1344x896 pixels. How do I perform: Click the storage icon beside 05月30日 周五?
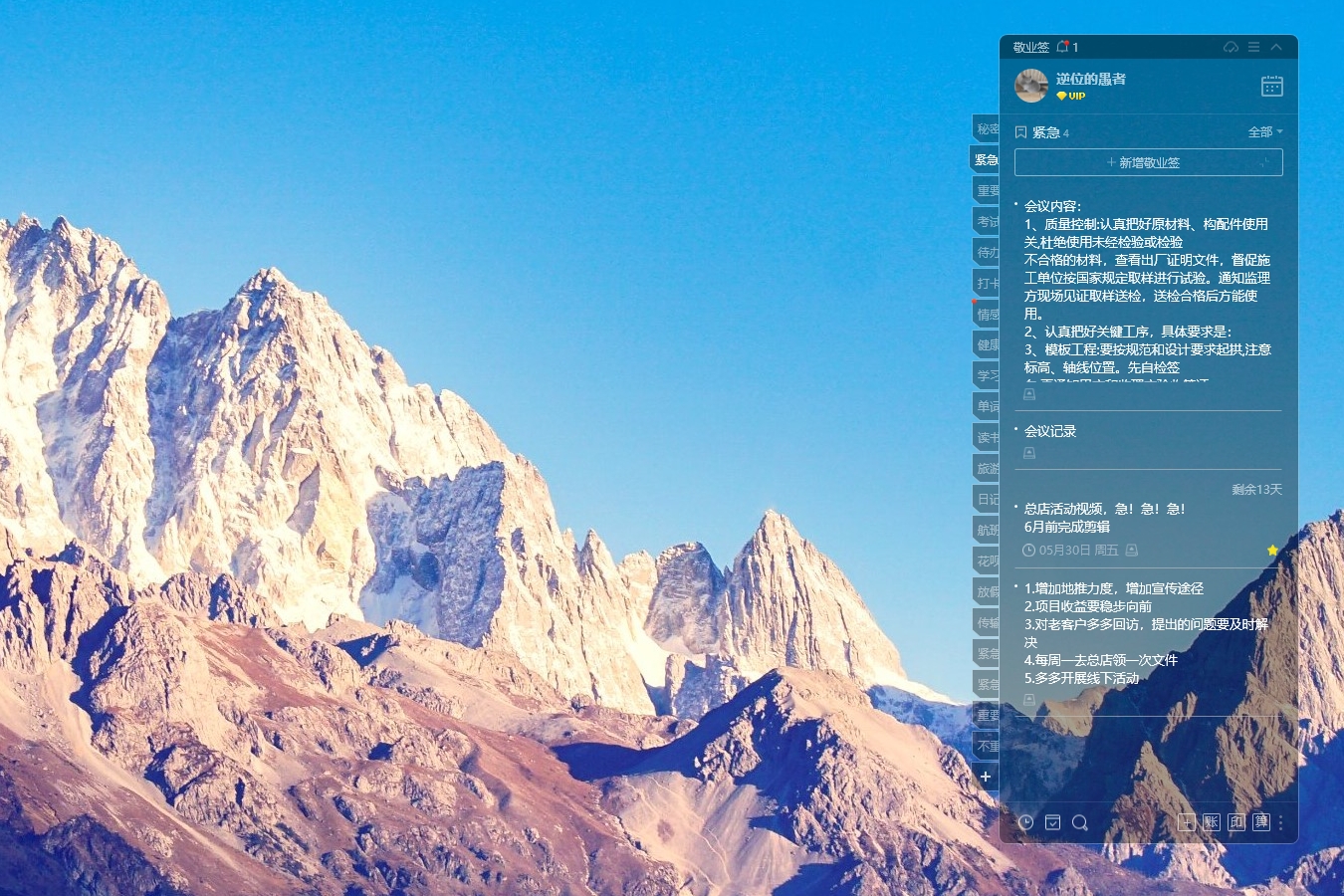pos(1132,550)
